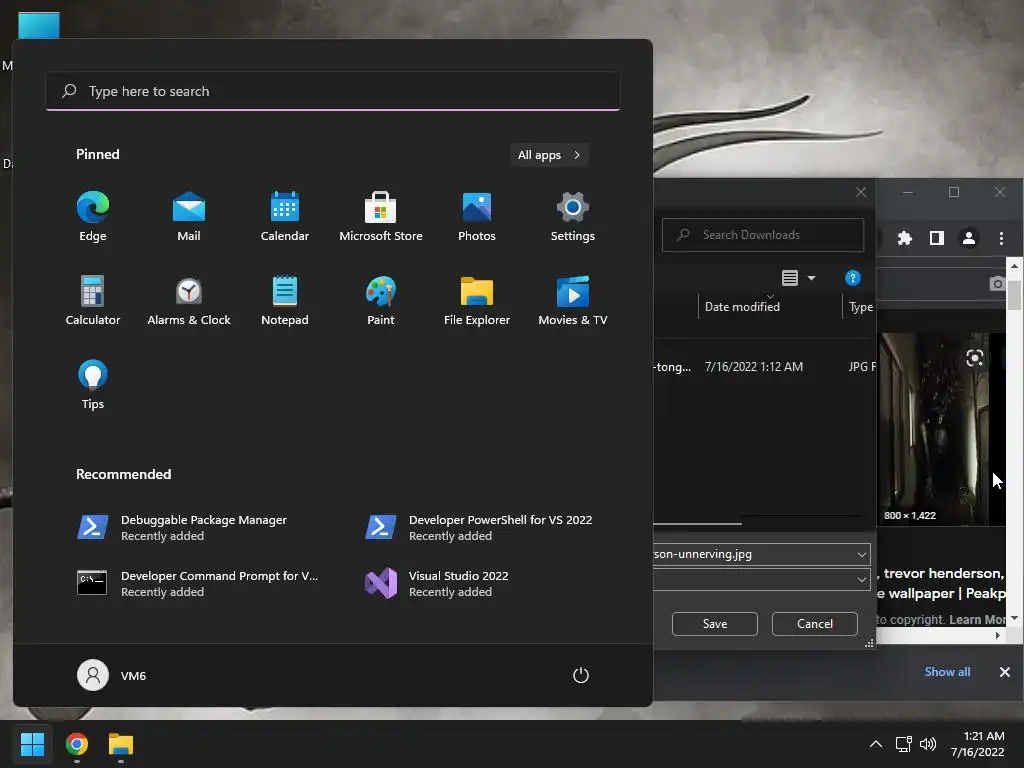Open the Chrome profile icon
Image resolution: width=1024 pixels, height=768 pixels.
pos(968,238)
